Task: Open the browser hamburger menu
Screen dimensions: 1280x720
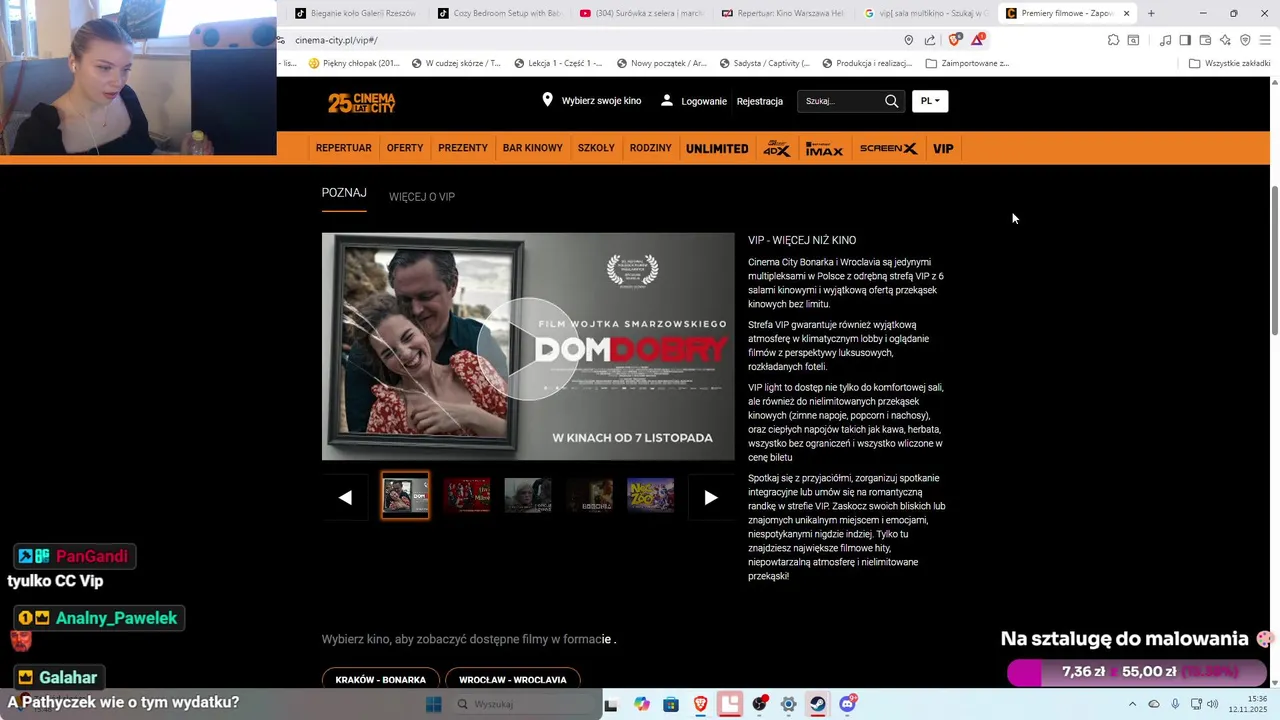Action: [x=1265, y=40]
